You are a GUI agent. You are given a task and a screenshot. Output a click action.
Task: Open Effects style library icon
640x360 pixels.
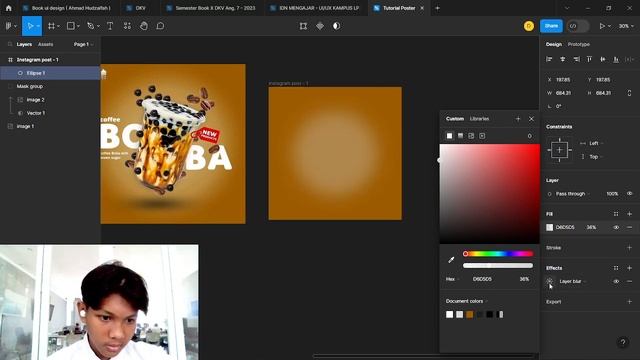tap(616, 268)
